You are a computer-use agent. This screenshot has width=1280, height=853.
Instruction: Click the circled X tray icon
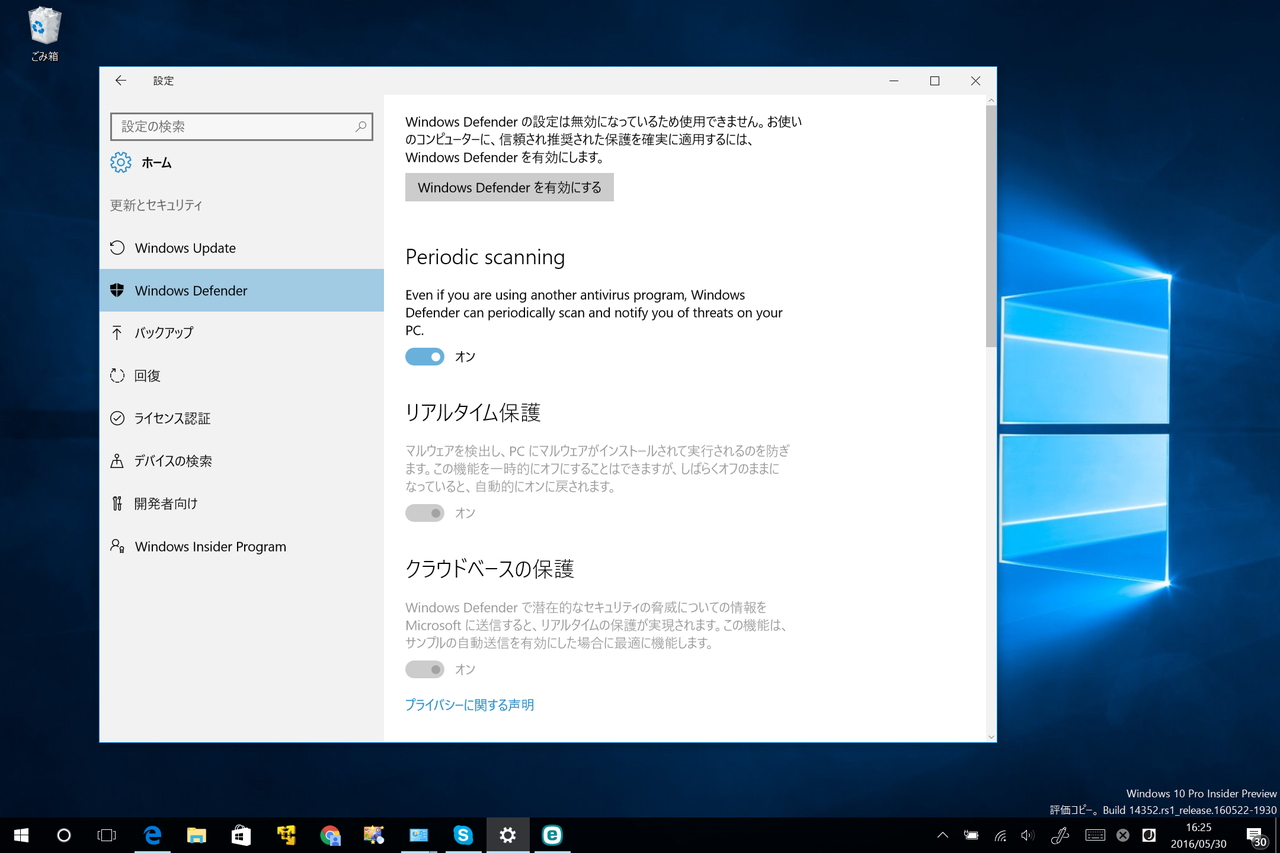click(x=1123, y=835)
